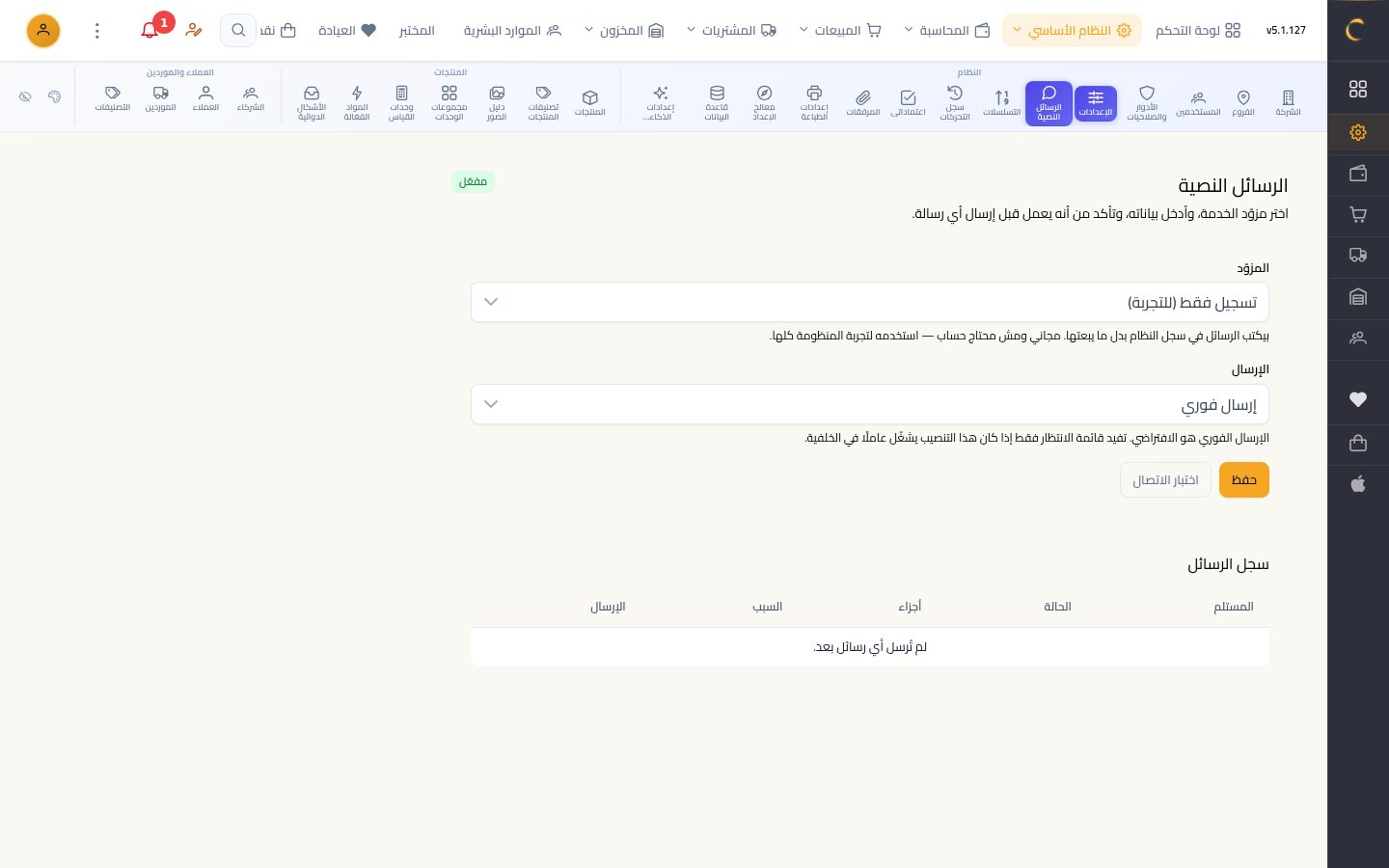Click the notifications bell icon
The width and height of the screenshot is (1389, 868).
150,31
